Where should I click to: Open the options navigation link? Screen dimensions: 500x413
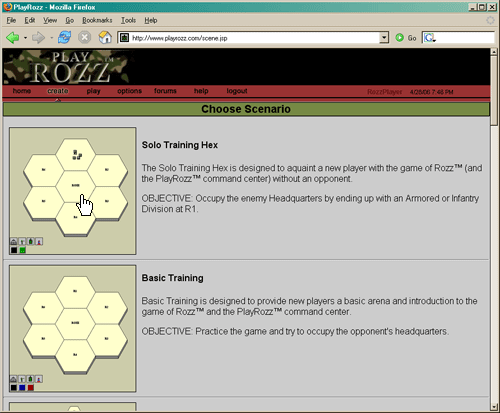(x=129, y=91)
